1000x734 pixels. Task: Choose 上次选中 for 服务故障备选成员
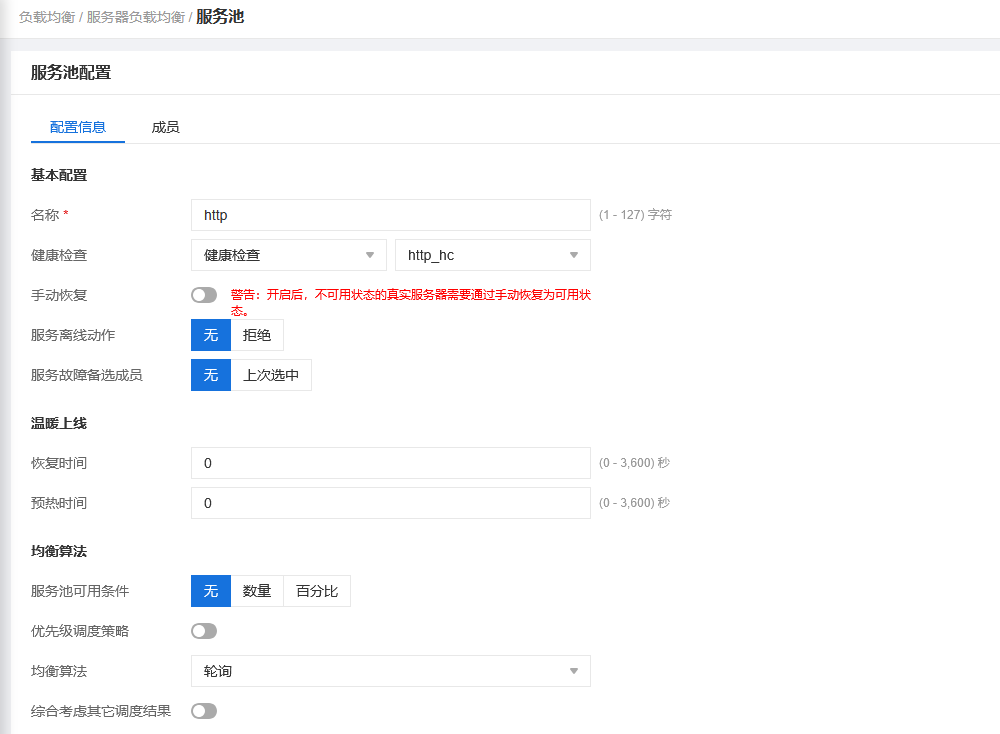pos(271,375)
